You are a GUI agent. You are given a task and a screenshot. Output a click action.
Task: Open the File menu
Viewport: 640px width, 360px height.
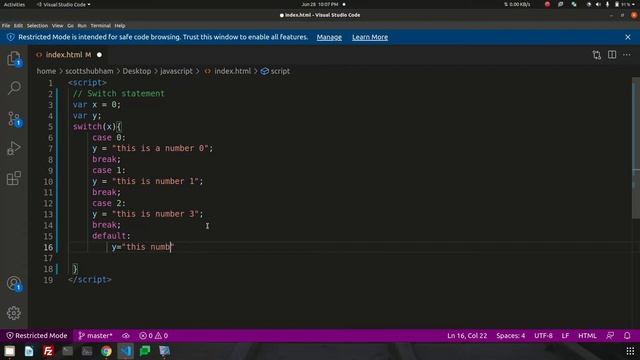pyautogui.click(x=6, y=25)
